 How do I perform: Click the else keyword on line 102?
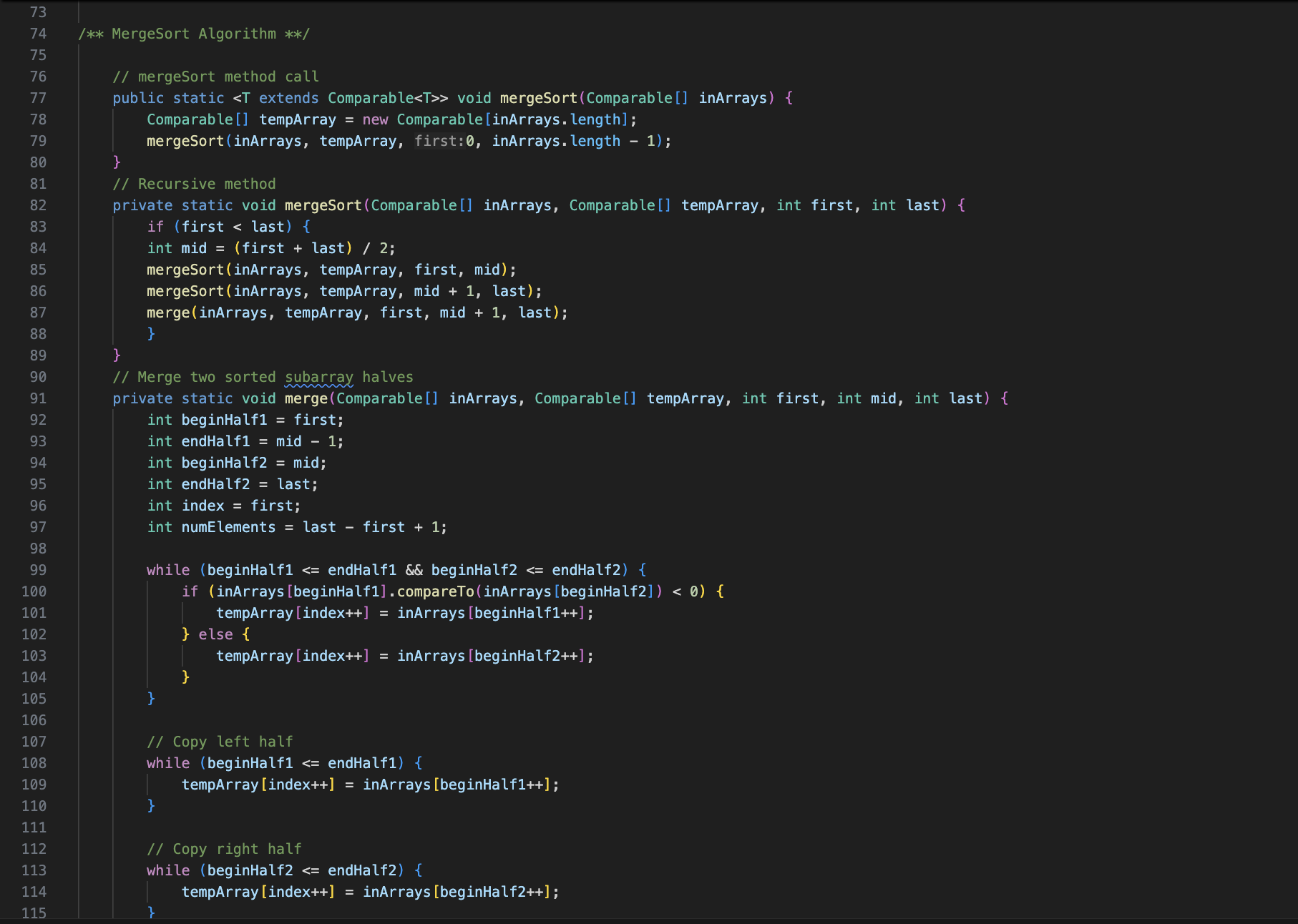215,634
